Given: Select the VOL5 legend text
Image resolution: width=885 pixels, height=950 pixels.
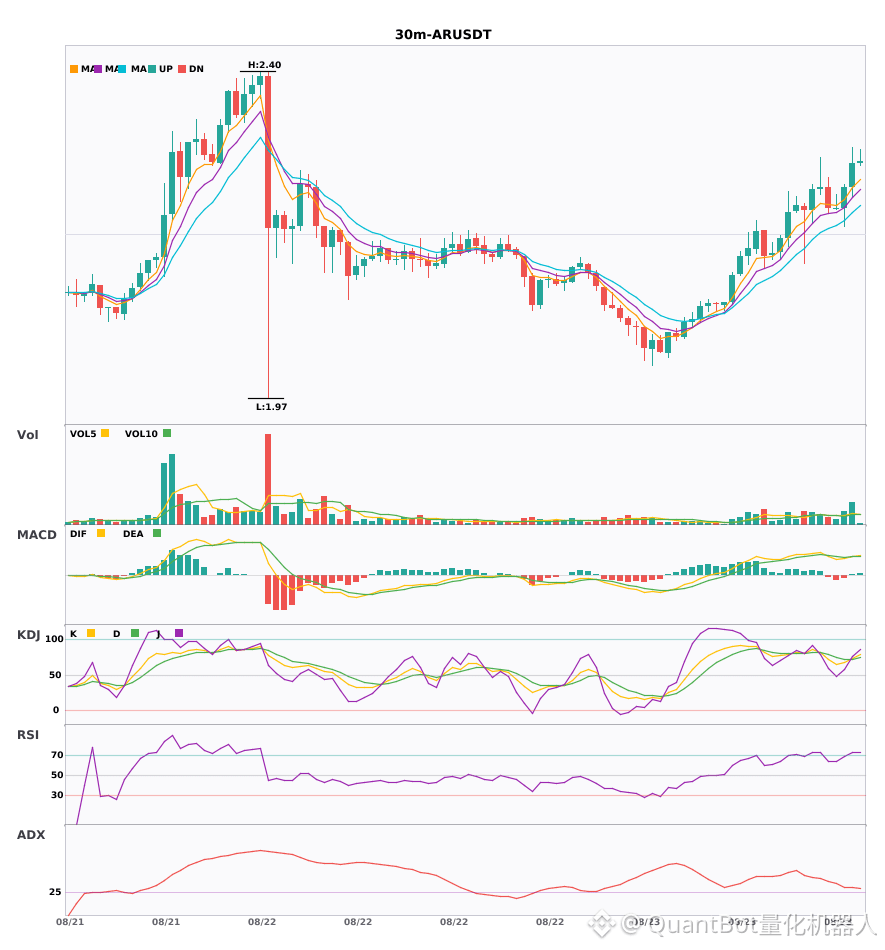Looking at the screenshot, I should [83, 434].
